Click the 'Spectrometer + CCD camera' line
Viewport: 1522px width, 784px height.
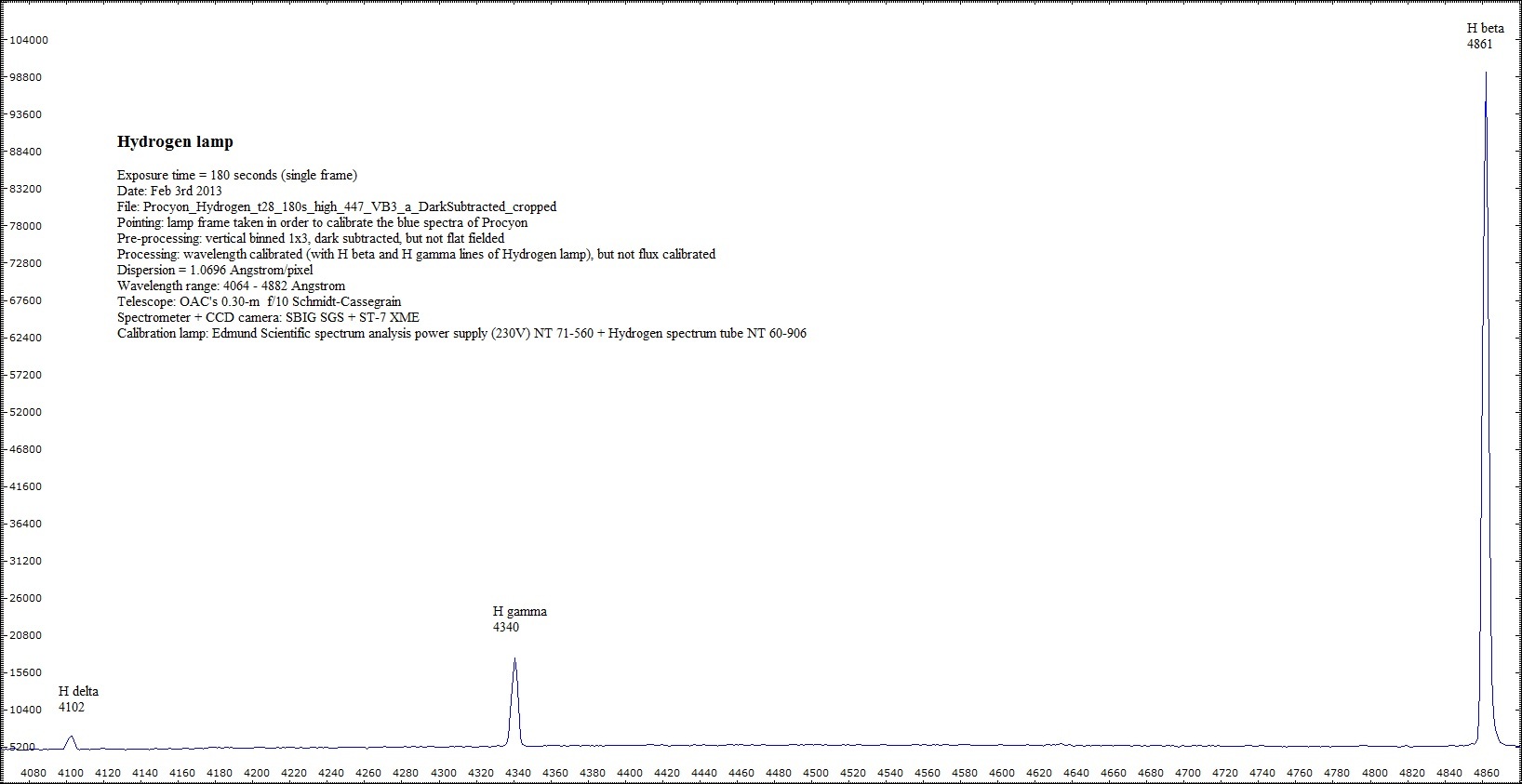(x=268, y=317)
